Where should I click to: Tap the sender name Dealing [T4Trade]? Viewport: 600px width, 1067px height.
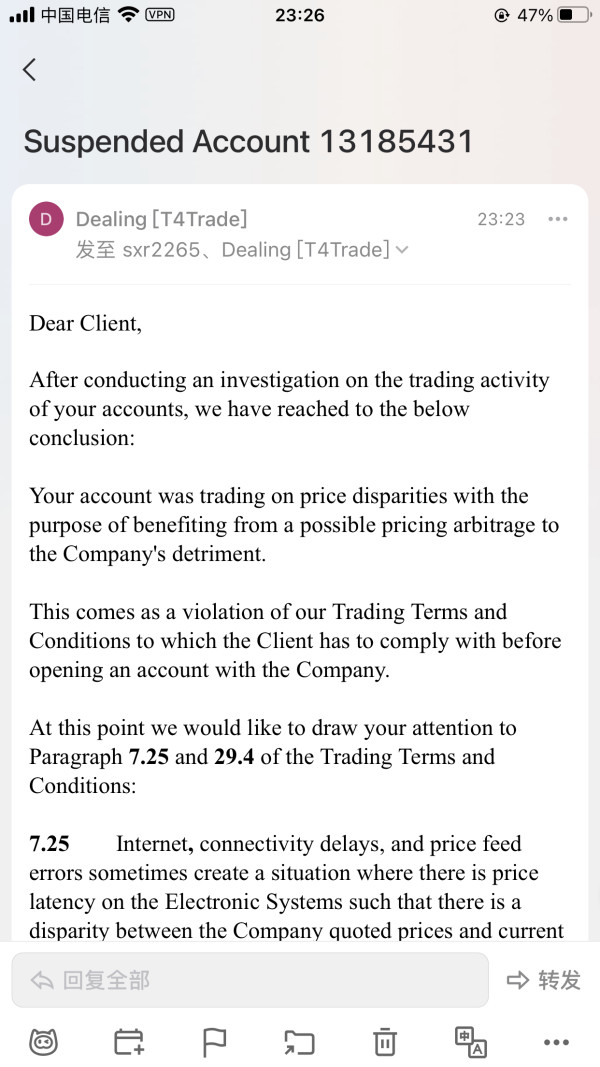pos(161,219)
